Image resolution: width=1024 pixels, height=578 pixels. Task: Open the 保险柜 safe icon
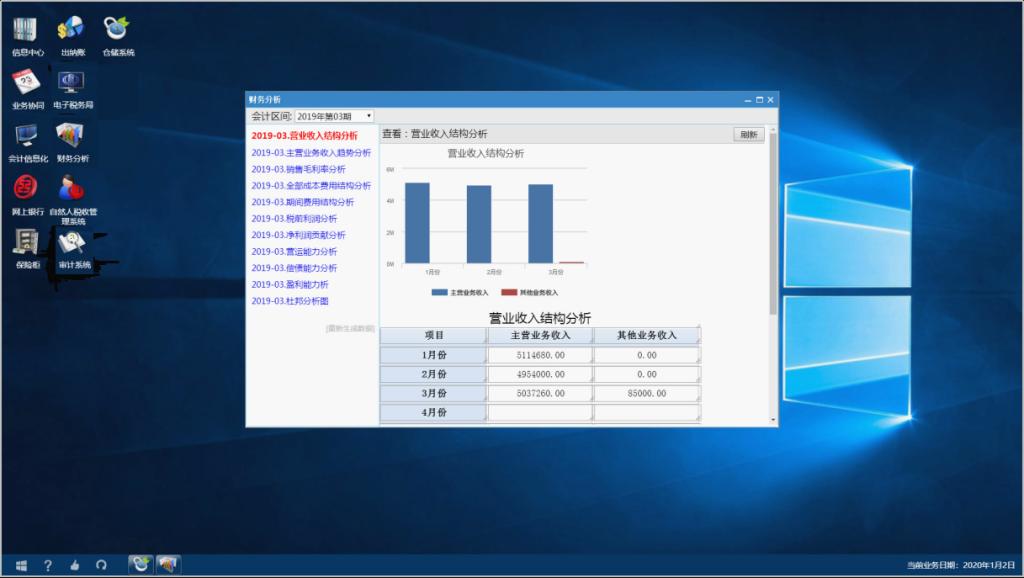point(27,247)
